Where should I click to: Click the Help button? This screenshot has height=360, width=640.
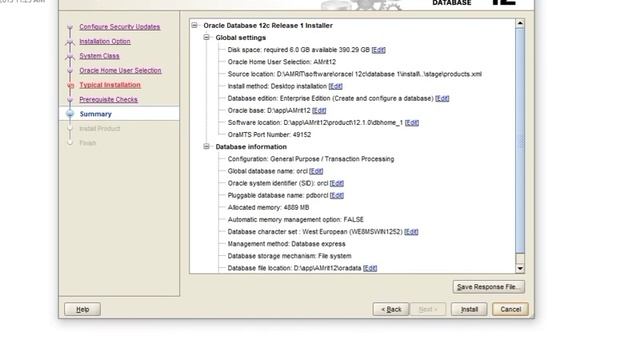pos(82,309)
